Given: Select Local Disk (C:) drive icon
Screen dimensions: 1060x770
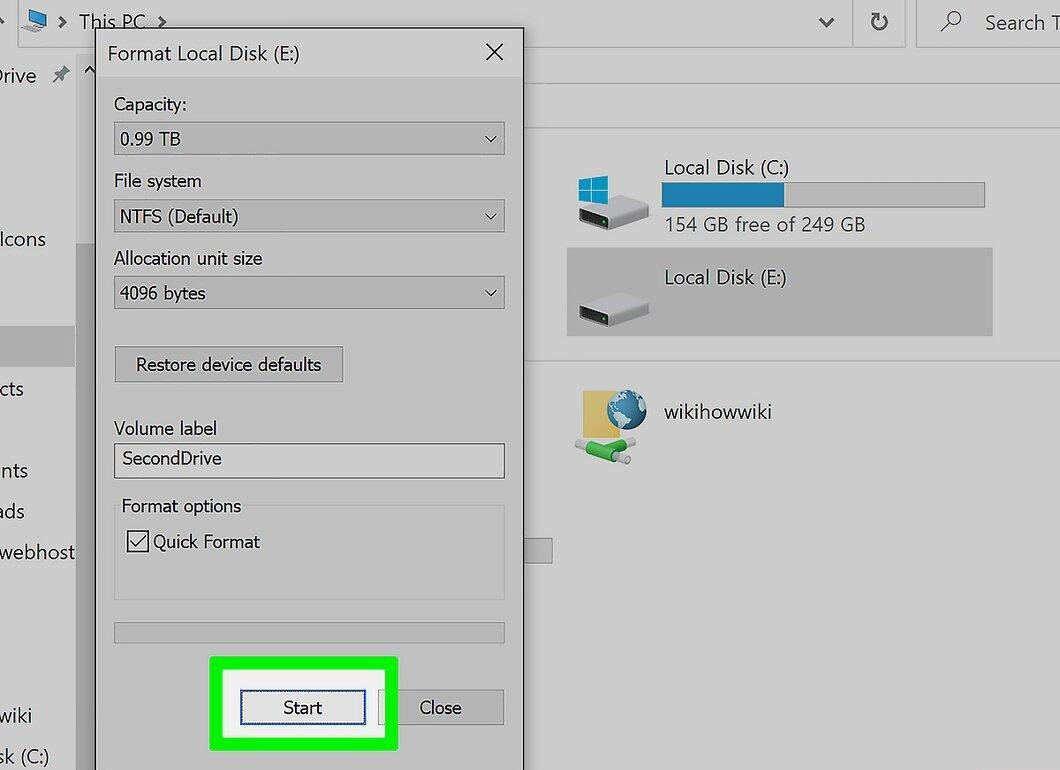Looking at the screenshot, I should click(x=611, y=201).
